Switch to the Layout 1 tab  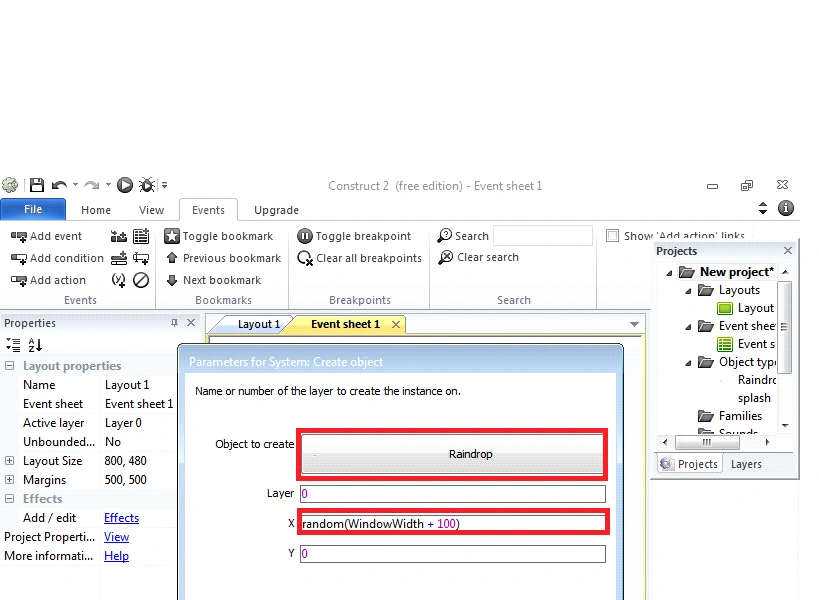click(259, 324)
